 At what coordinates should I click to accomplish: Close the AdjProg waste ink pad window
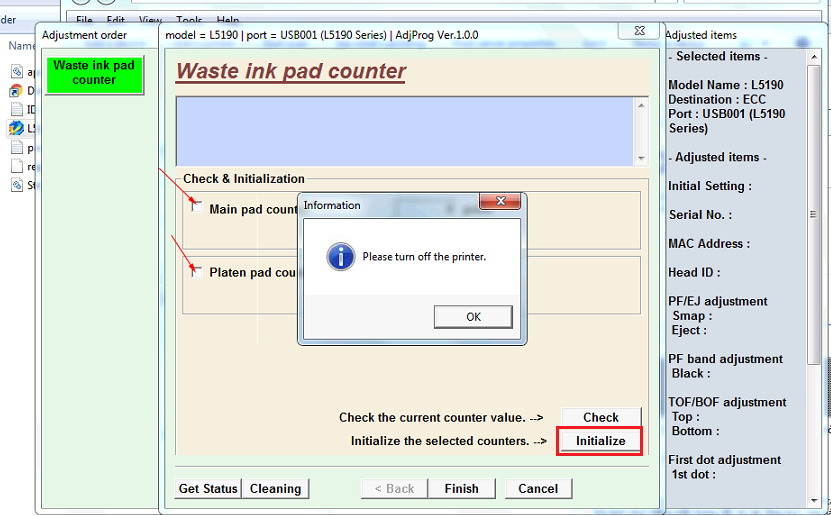click(x=640, y=31)
